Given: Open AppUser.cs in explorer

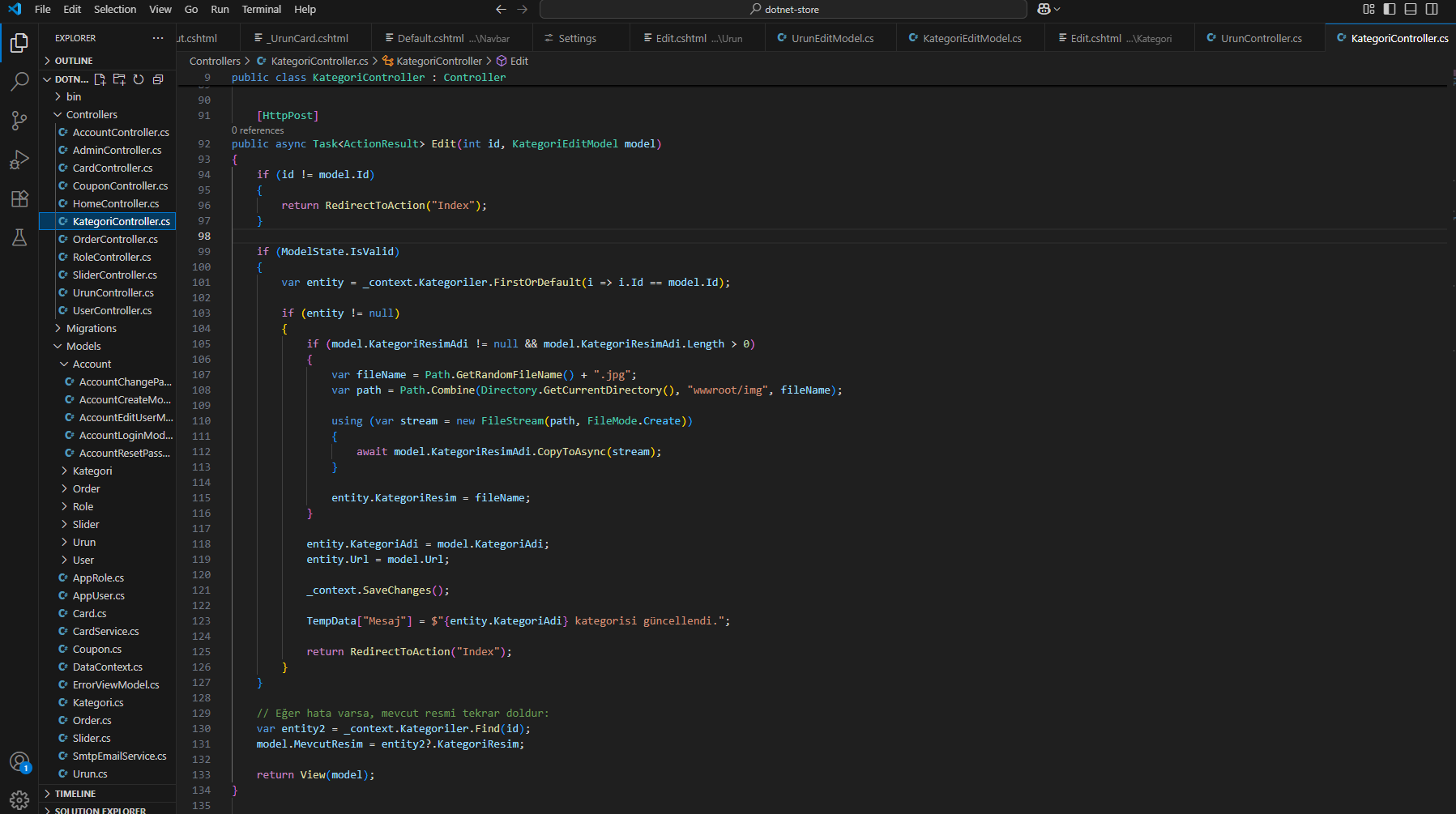Looking at the screenshot, I should tap(107, 595).
